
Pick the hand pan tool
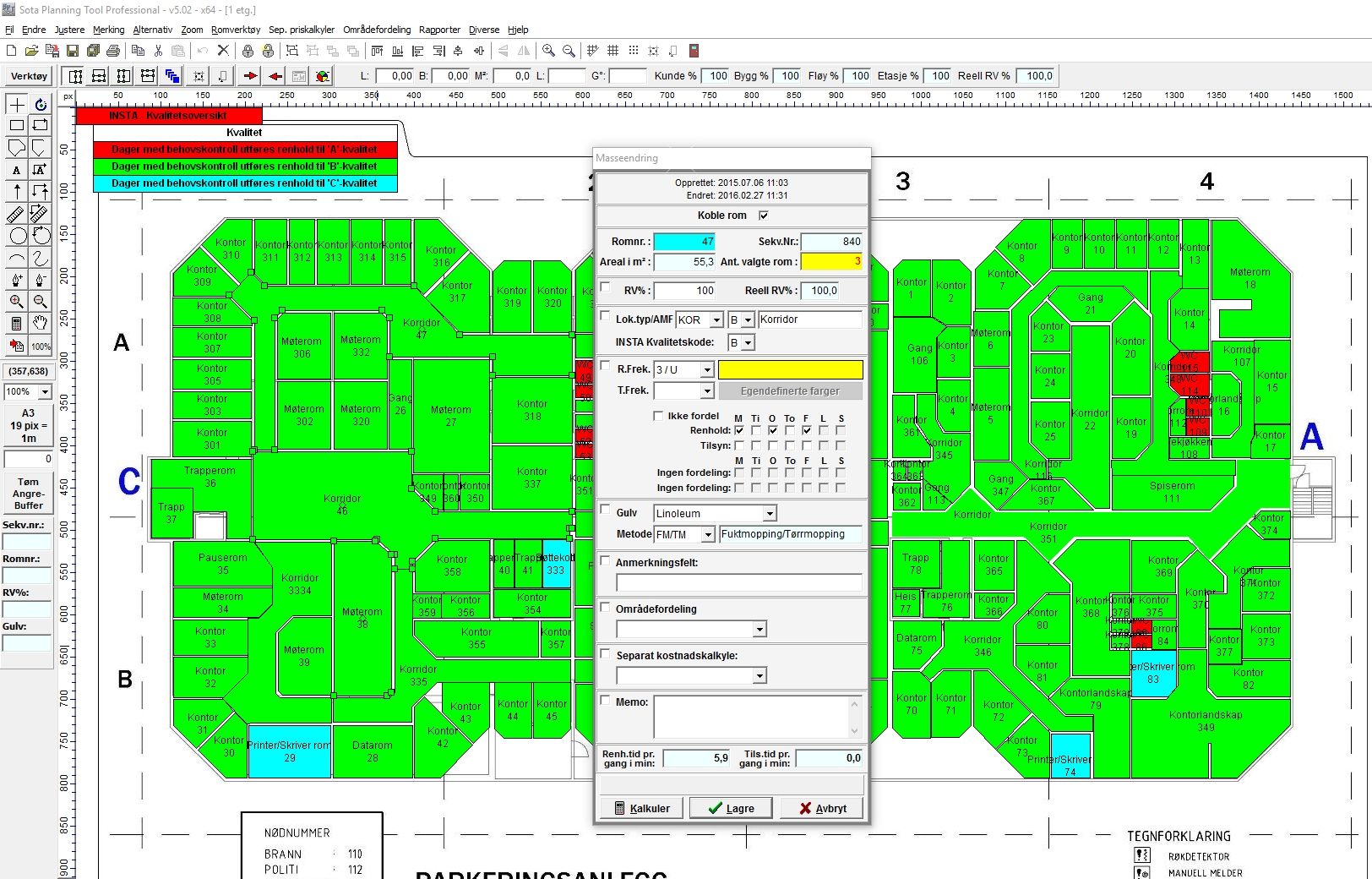click(x=40, y=323)
